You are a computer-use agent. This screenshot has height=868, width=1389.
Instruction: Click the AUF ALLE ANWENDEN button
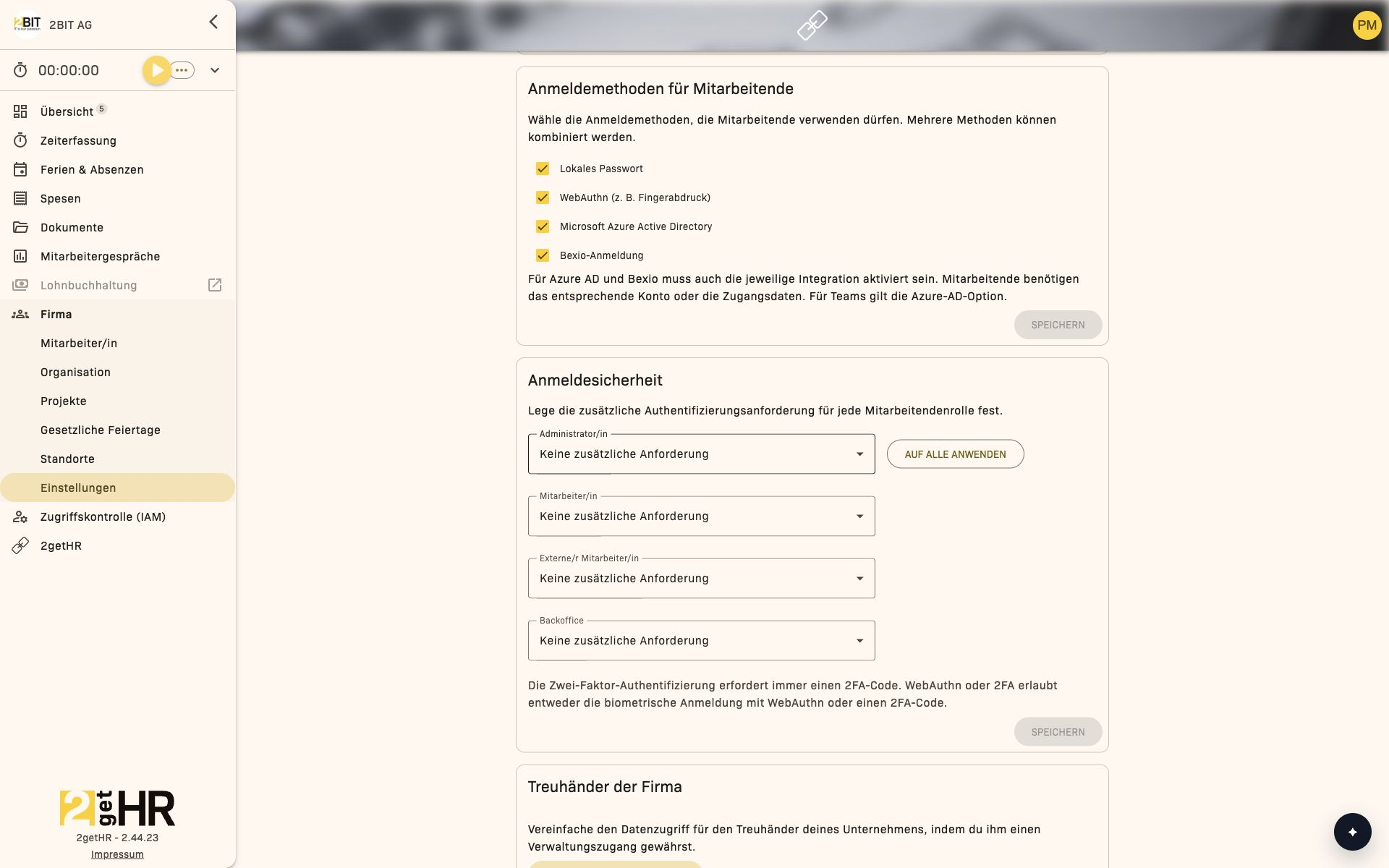955,454
